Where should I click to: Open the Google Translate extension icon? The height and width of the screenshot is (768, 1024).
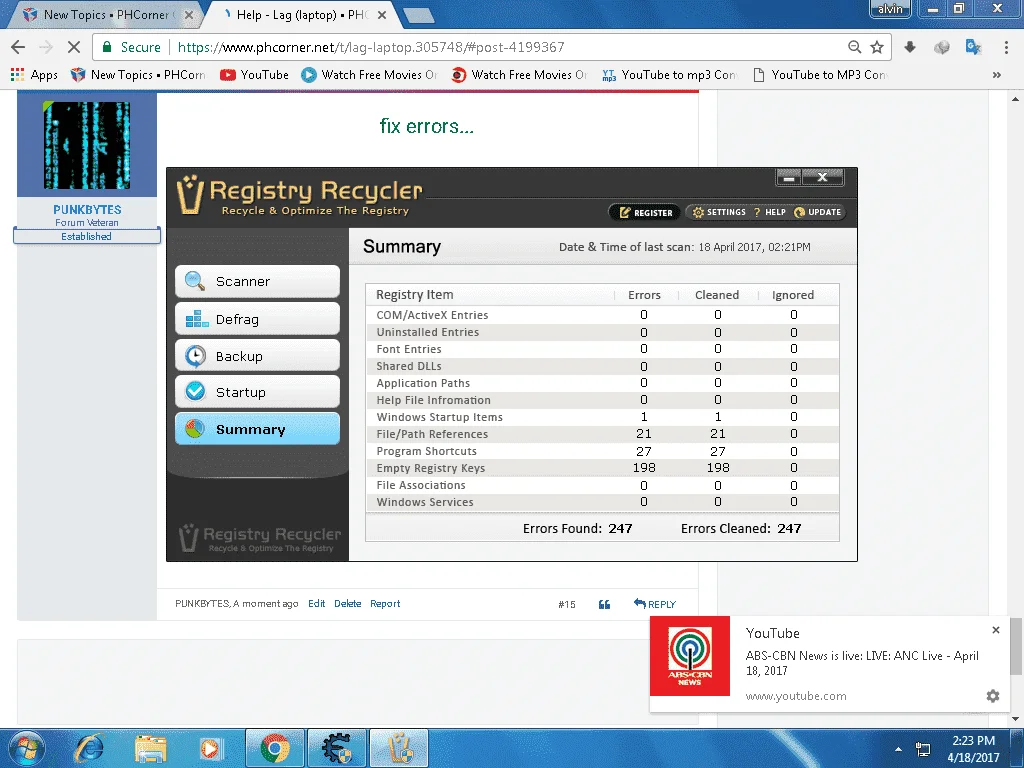pos(973,47)
